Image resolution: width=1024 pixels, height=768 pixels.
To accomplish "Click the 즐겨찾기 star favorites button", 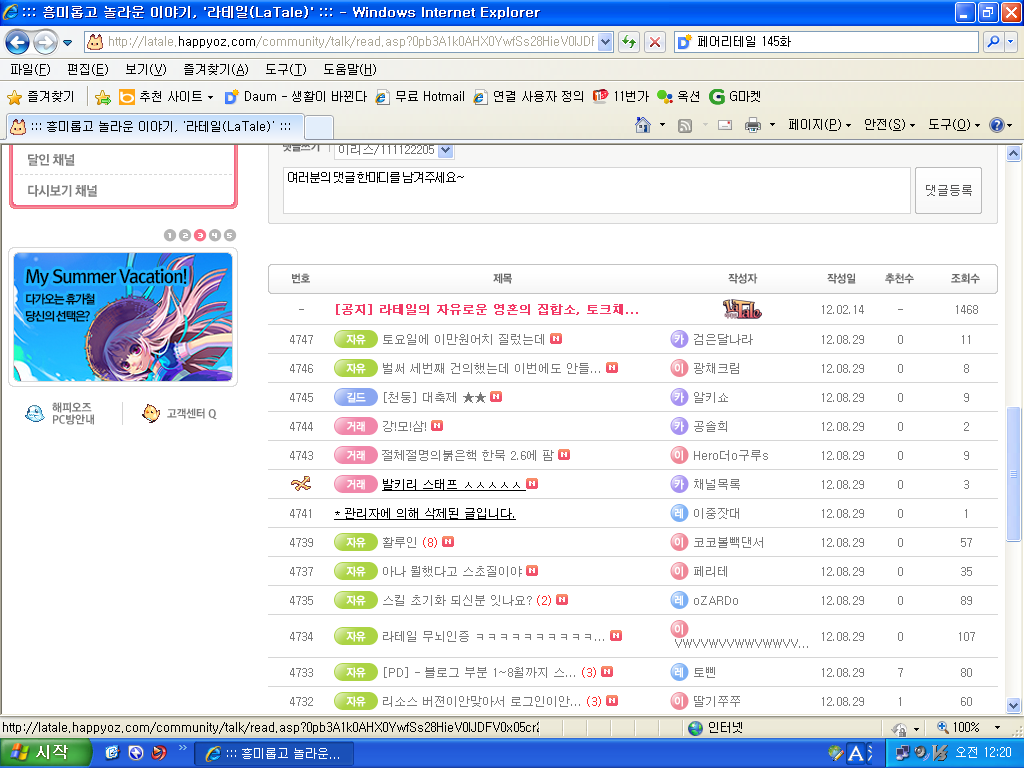I will coord(41,97).
